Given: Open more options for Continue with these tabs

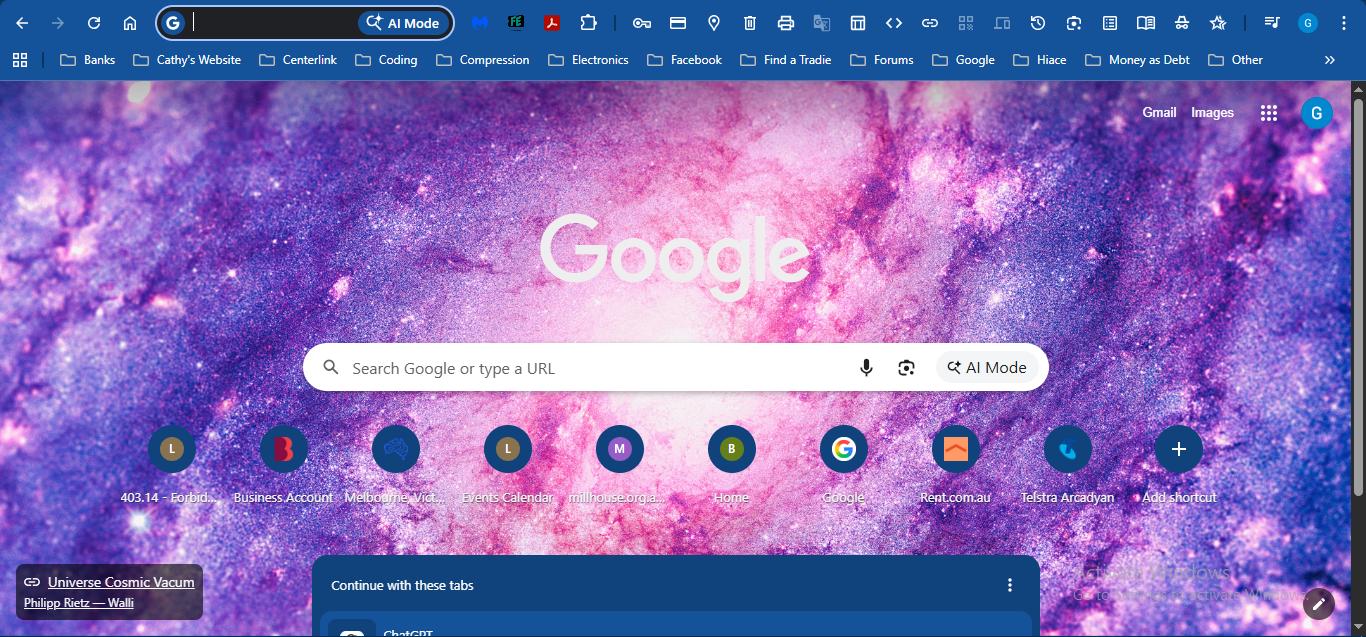Looking at the screenshot, I should [x=1010, y=585].
